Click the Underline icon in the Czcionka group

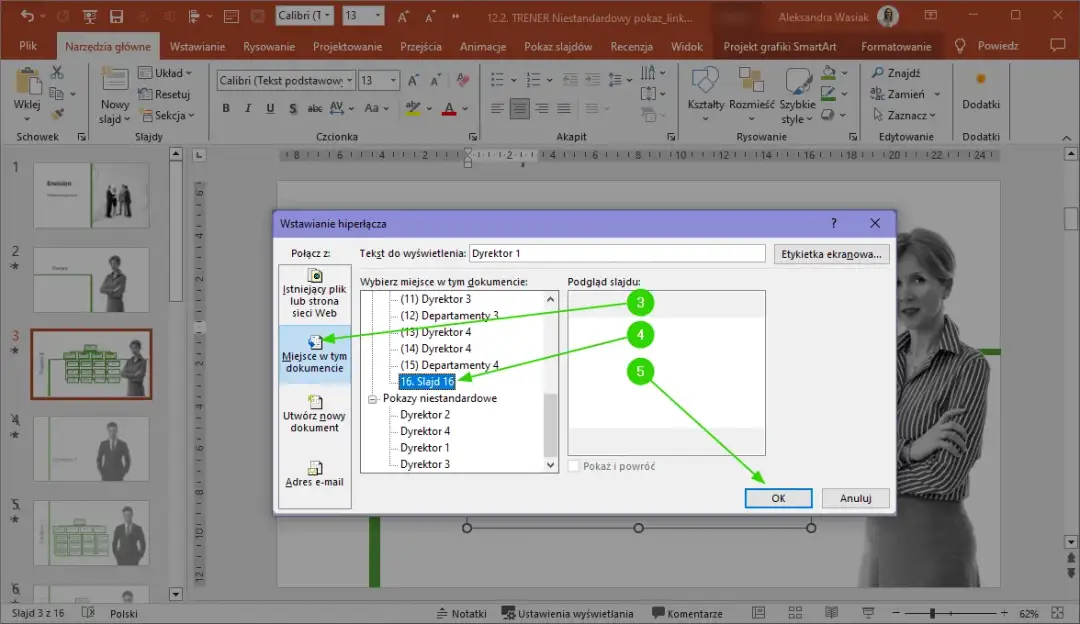click(x=270, y=108)
